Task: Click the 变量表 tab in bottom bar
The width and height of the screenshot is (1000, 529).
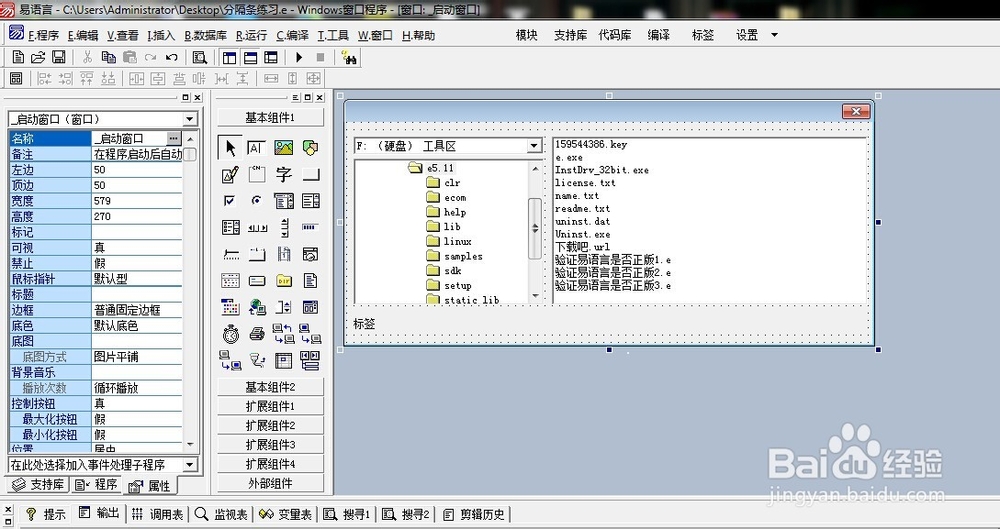Action: (286, 514)
